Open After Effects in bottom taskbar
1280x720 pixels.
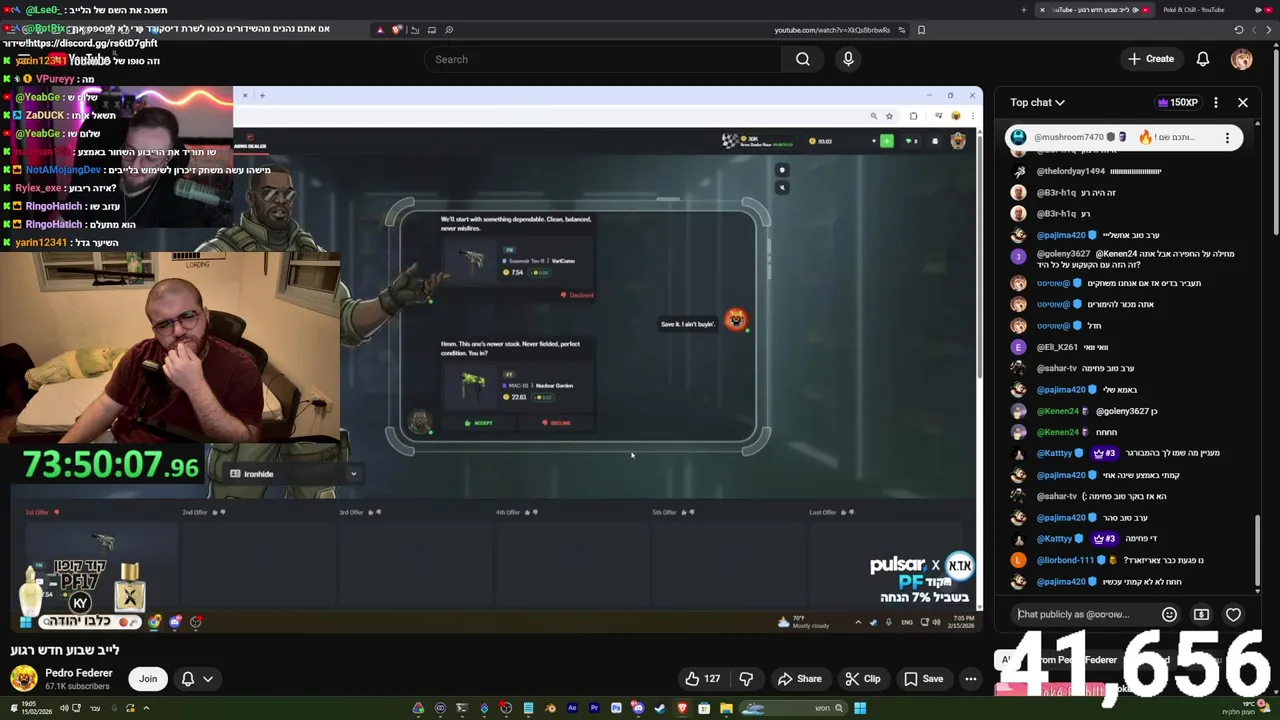(x=572, y=709)
